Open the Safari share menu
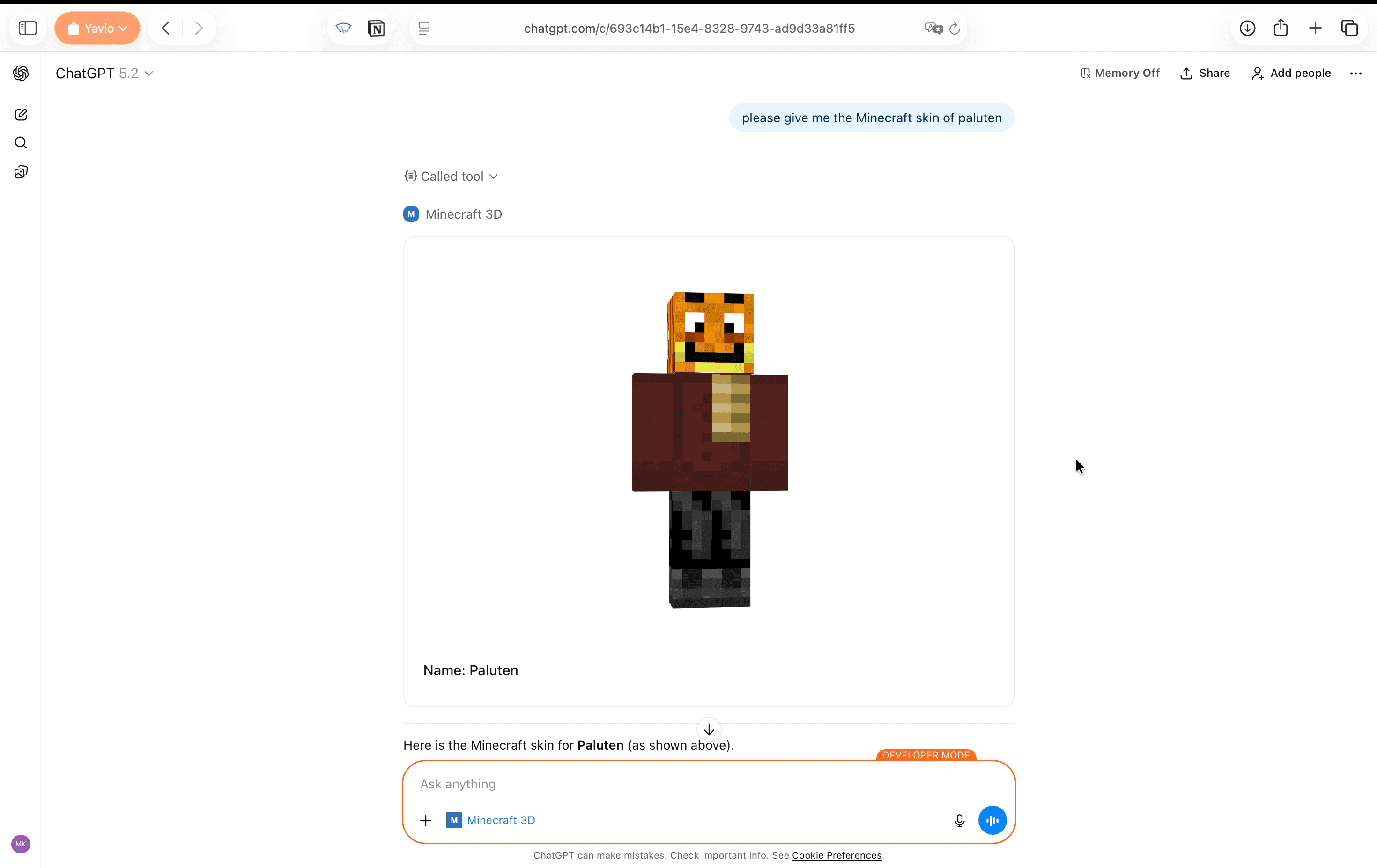The width and height of the screenshot is (1377, 868). click(1281, 28)
